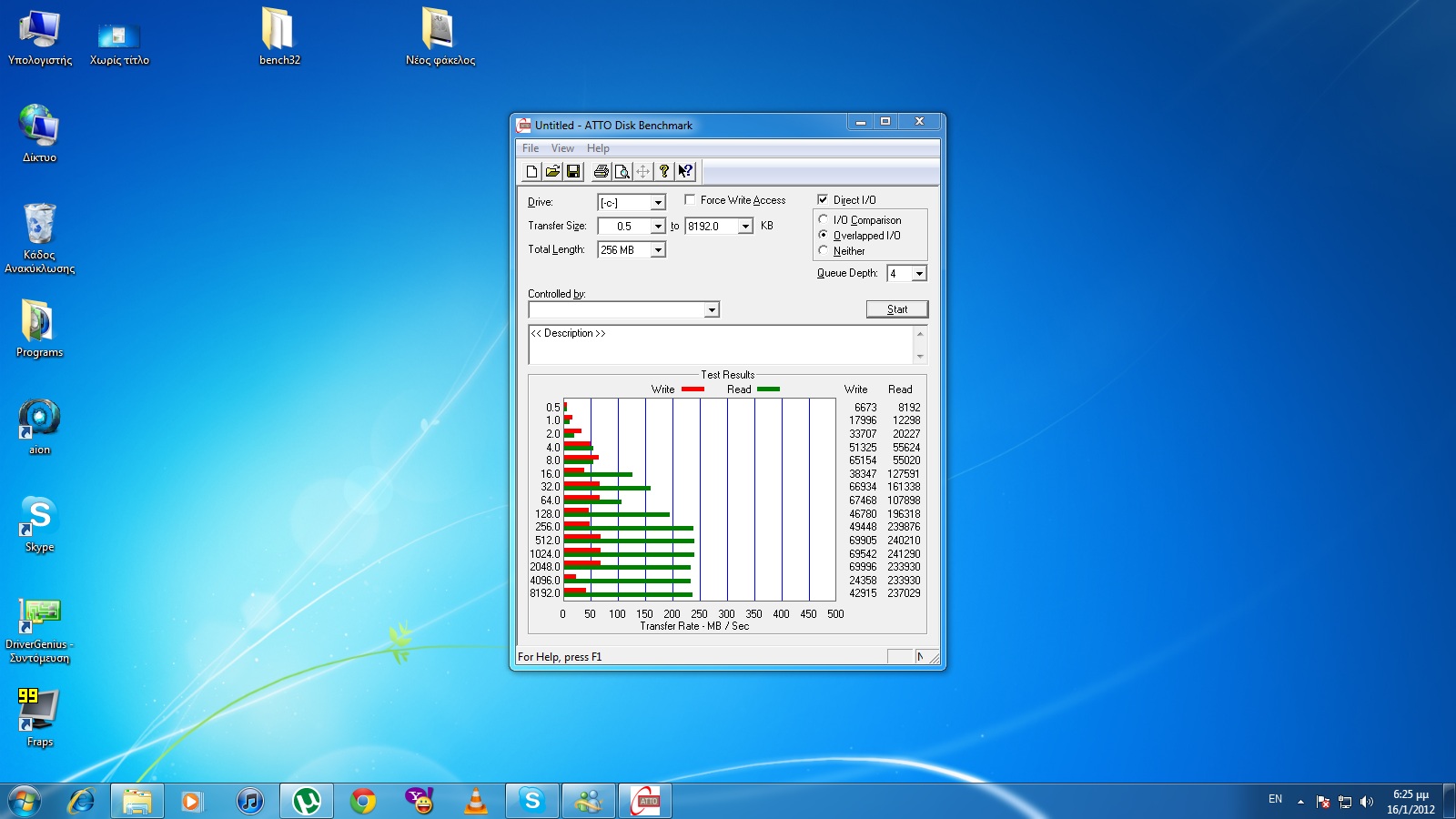
Task: Open Windows Explorer from taskbar
Action: click(x=137, y=802)
